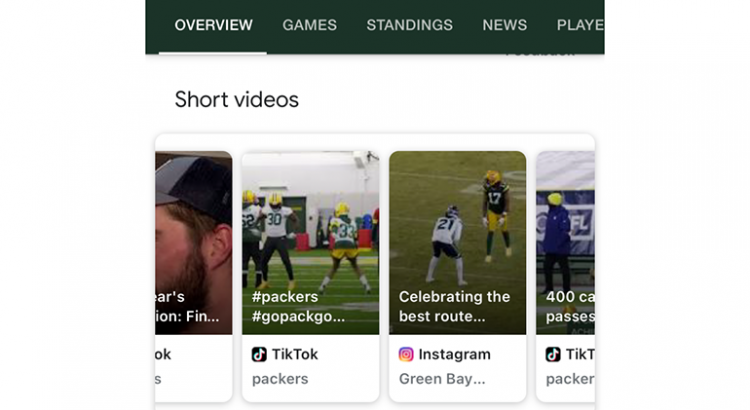Screen dimensions: 750x410
Task: Open the packers account name on the second card
Action: [x=280, y=379]
